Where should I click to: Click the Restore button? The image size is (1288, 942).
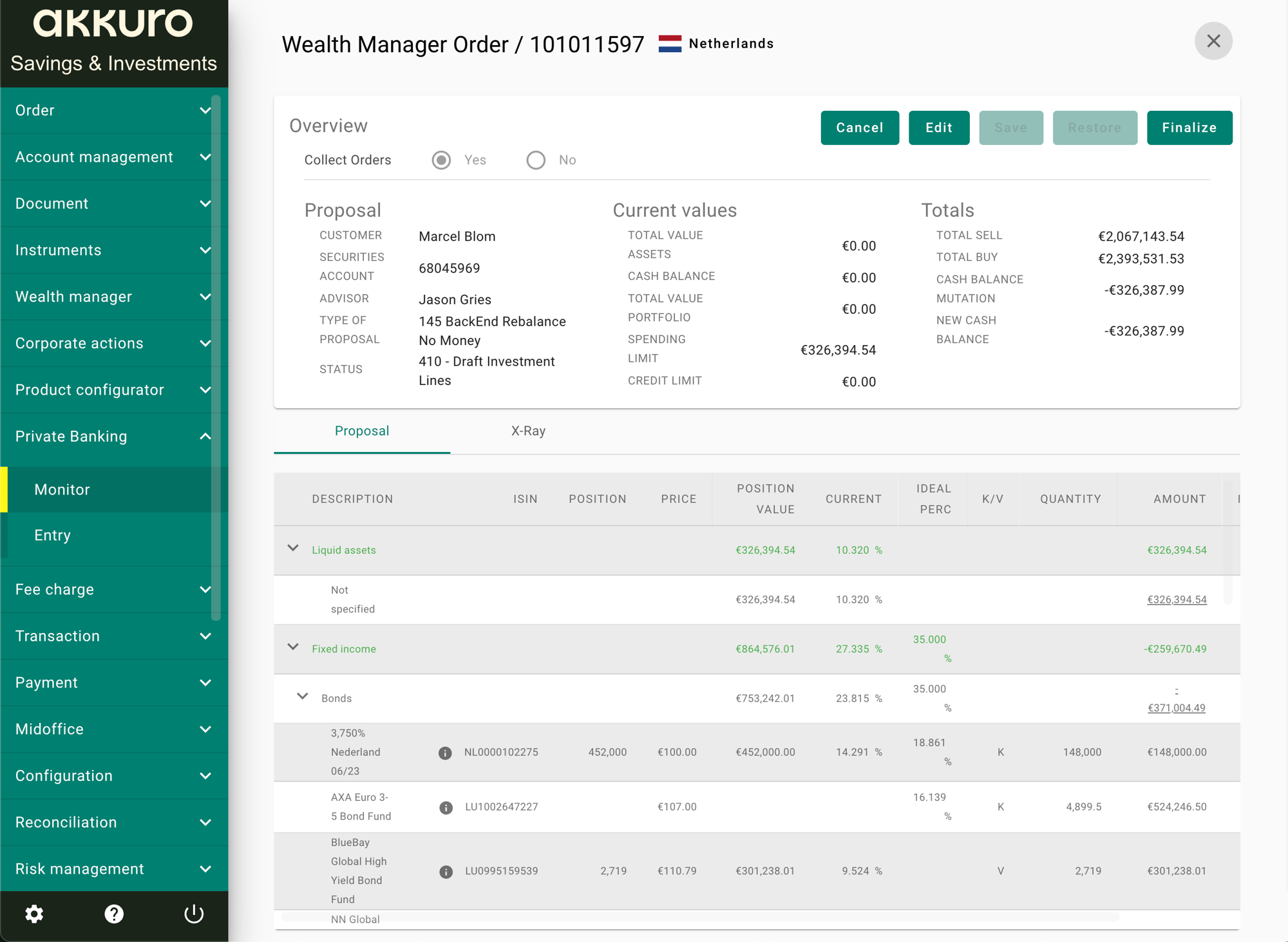[1095, 127]
